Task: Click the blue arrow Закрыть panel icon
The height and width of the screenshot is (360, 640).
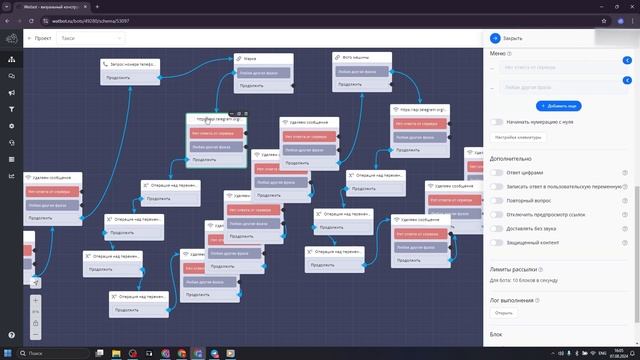Action: click(x=495, y=38)
